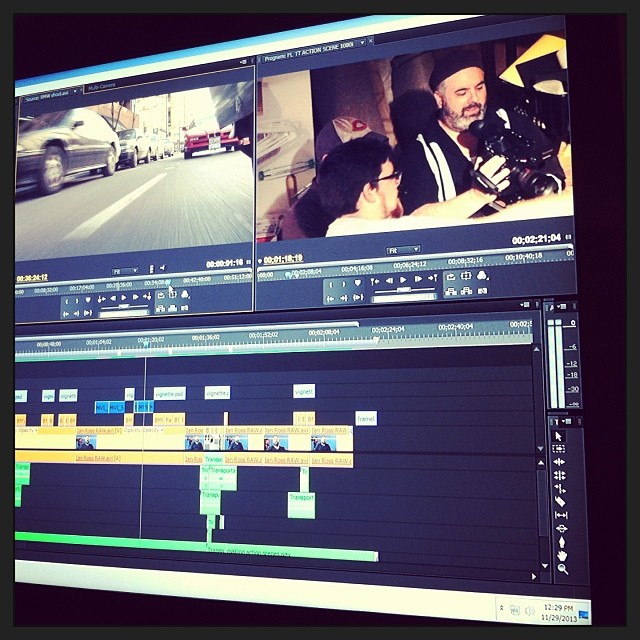
Task: Select the green Transport audio clip
Action: click(x=301, y=503)
